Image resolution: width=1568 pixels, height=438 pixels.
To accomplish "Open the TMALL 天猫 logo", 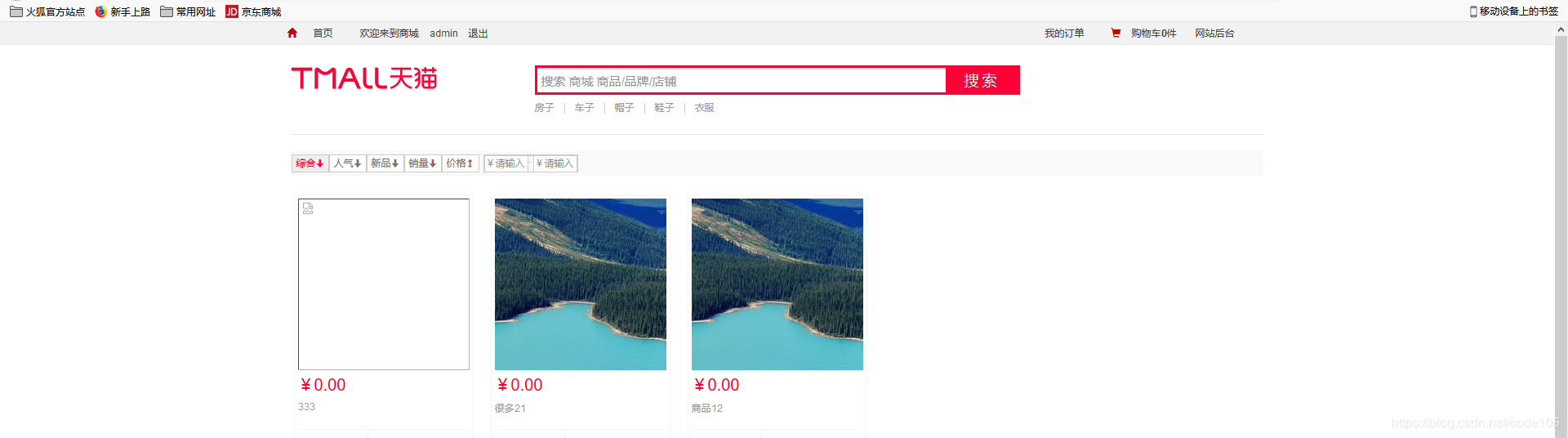I will (364, 78).
